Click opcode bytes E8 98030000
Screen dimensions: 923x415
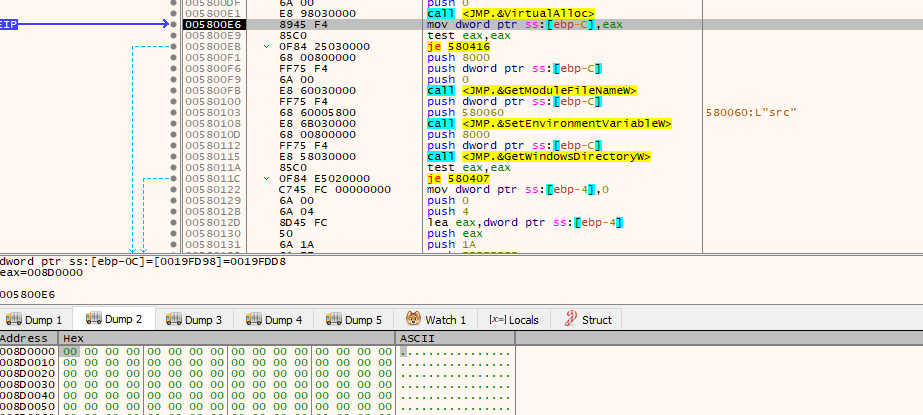tap(317, 14)
